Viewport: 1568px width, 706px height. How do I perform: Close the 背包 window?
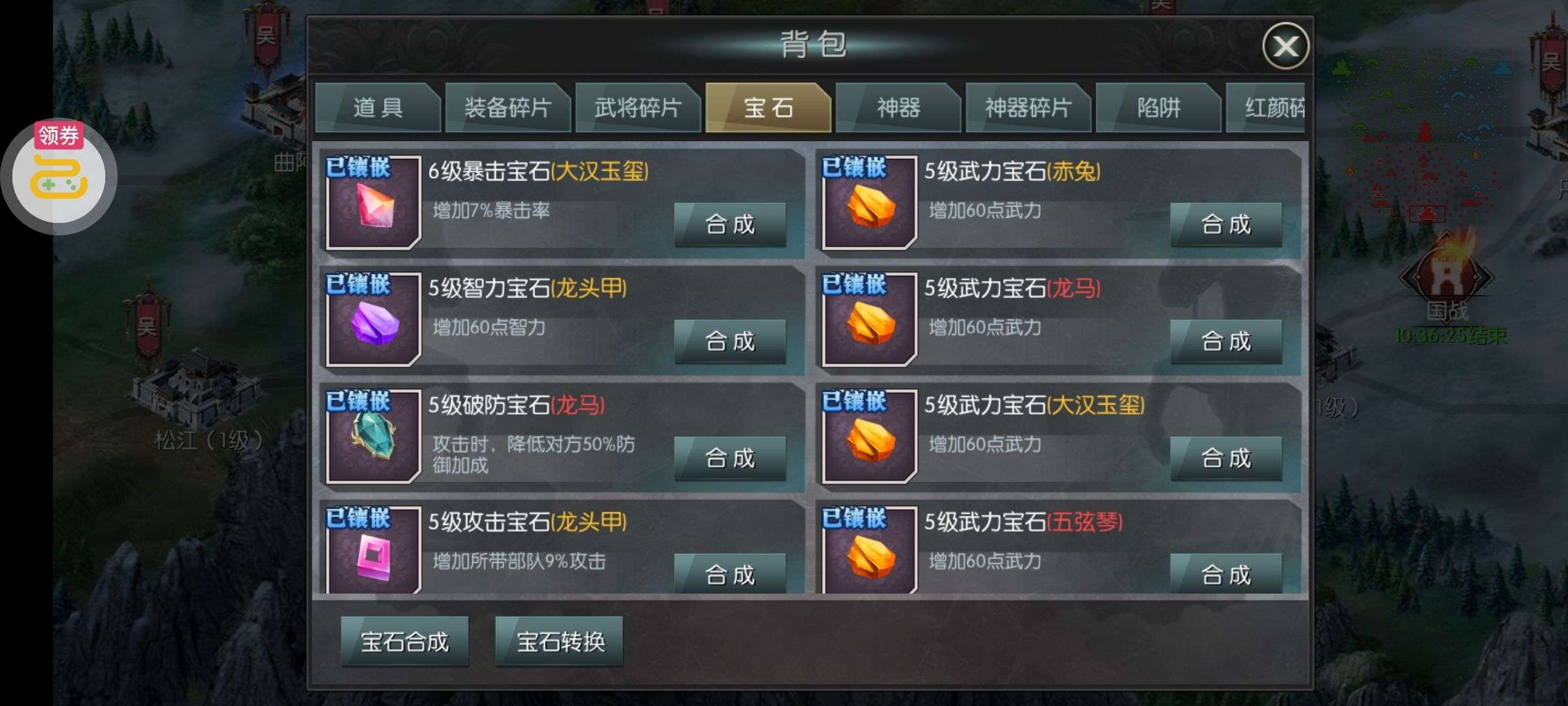(x=1285, y=46)
